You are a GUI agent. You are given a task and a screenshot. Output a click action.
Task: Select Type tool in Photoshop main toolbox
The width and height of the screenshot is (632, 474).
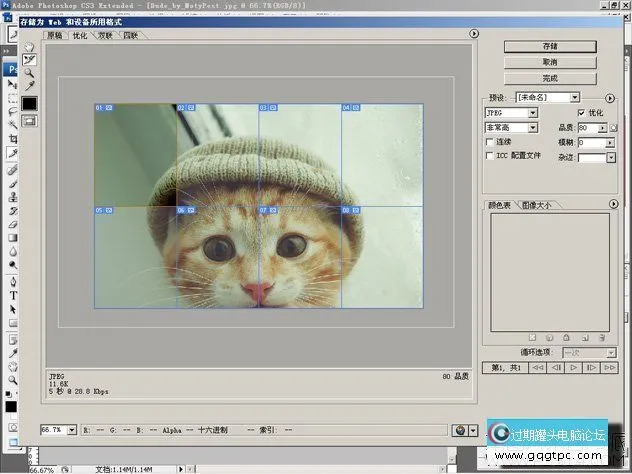coord(13,295)
